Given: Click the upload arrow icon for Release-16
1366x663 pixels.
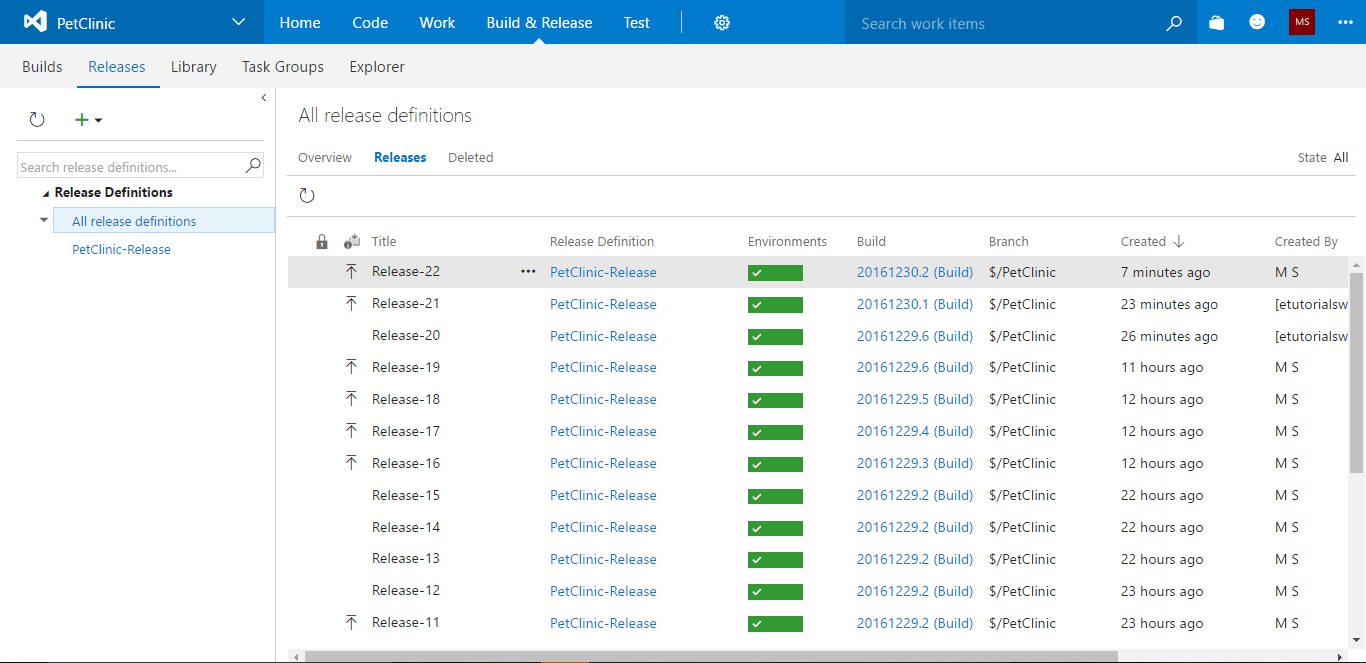Looking at the screenshot, I should click(x=351, y=463).
